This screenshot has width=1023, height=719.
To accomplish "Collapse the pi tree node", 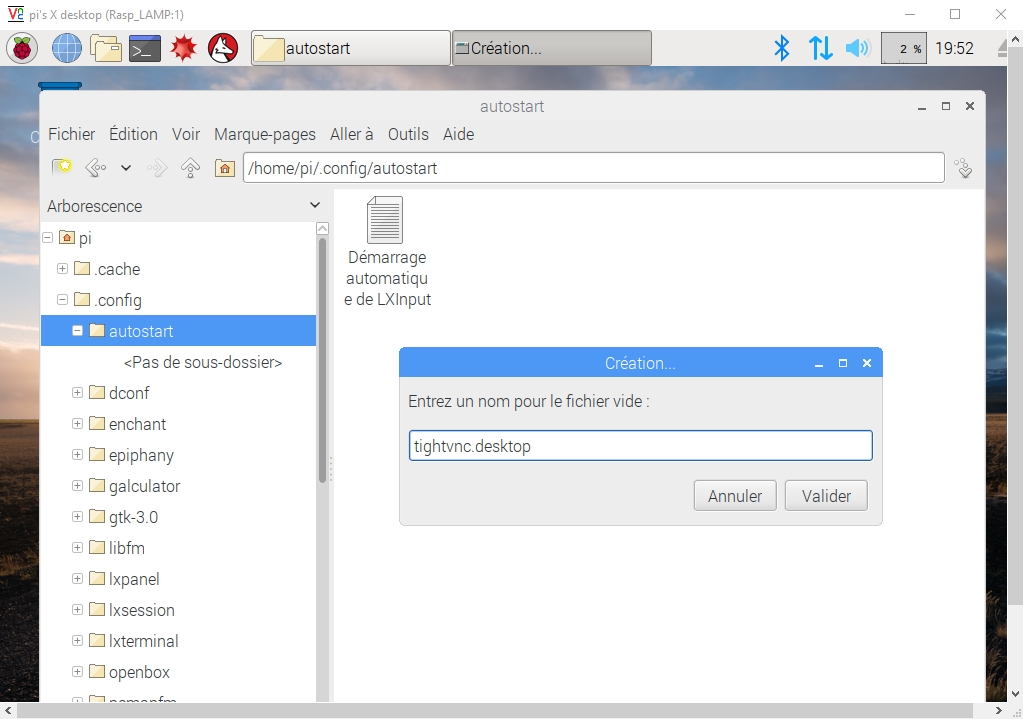I will click(x=48, y=237).
